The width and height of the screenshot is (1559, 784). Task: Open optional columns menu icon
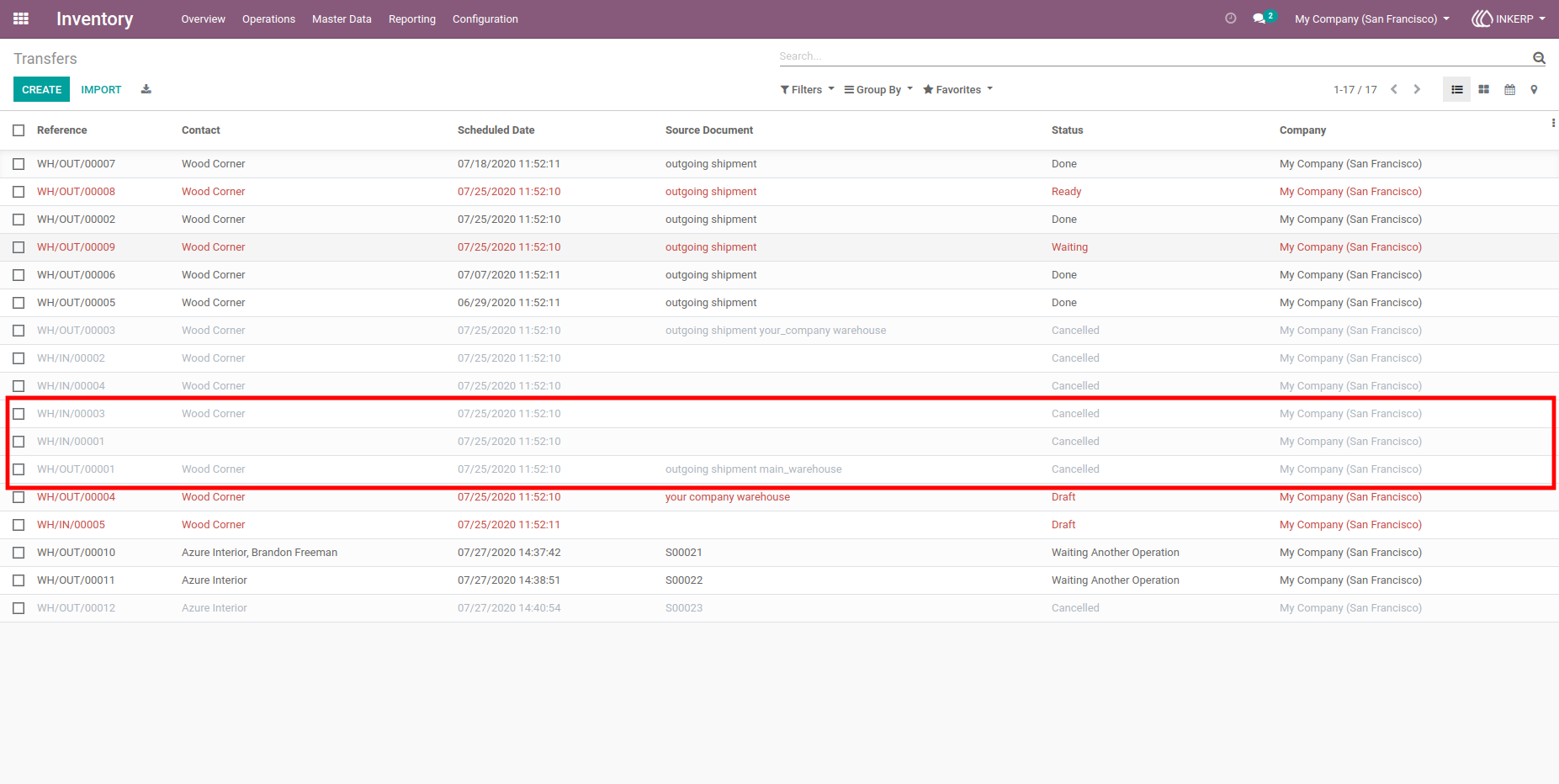[x=1553, y=123]
